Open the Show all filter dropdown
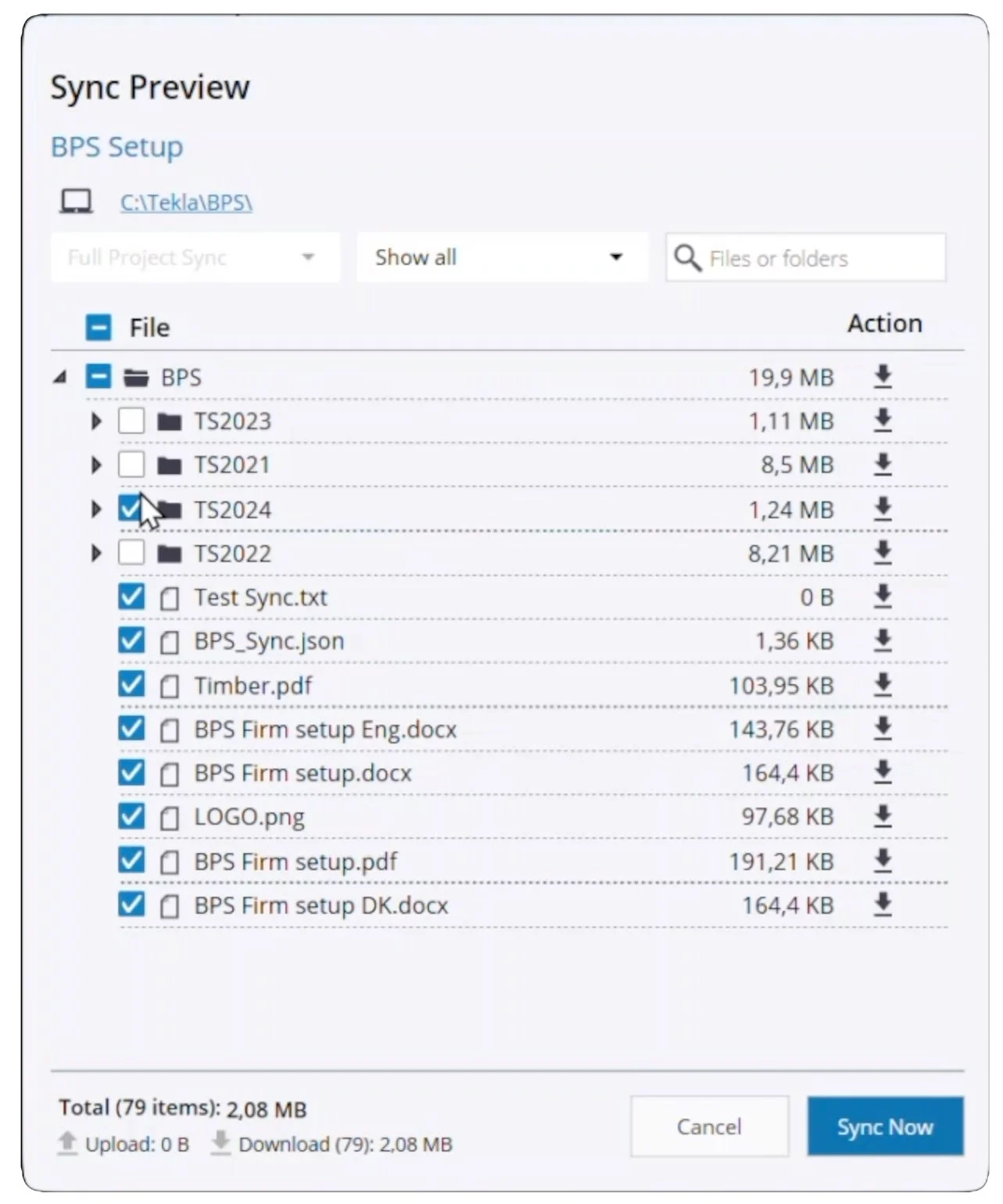 click(502, 257)
